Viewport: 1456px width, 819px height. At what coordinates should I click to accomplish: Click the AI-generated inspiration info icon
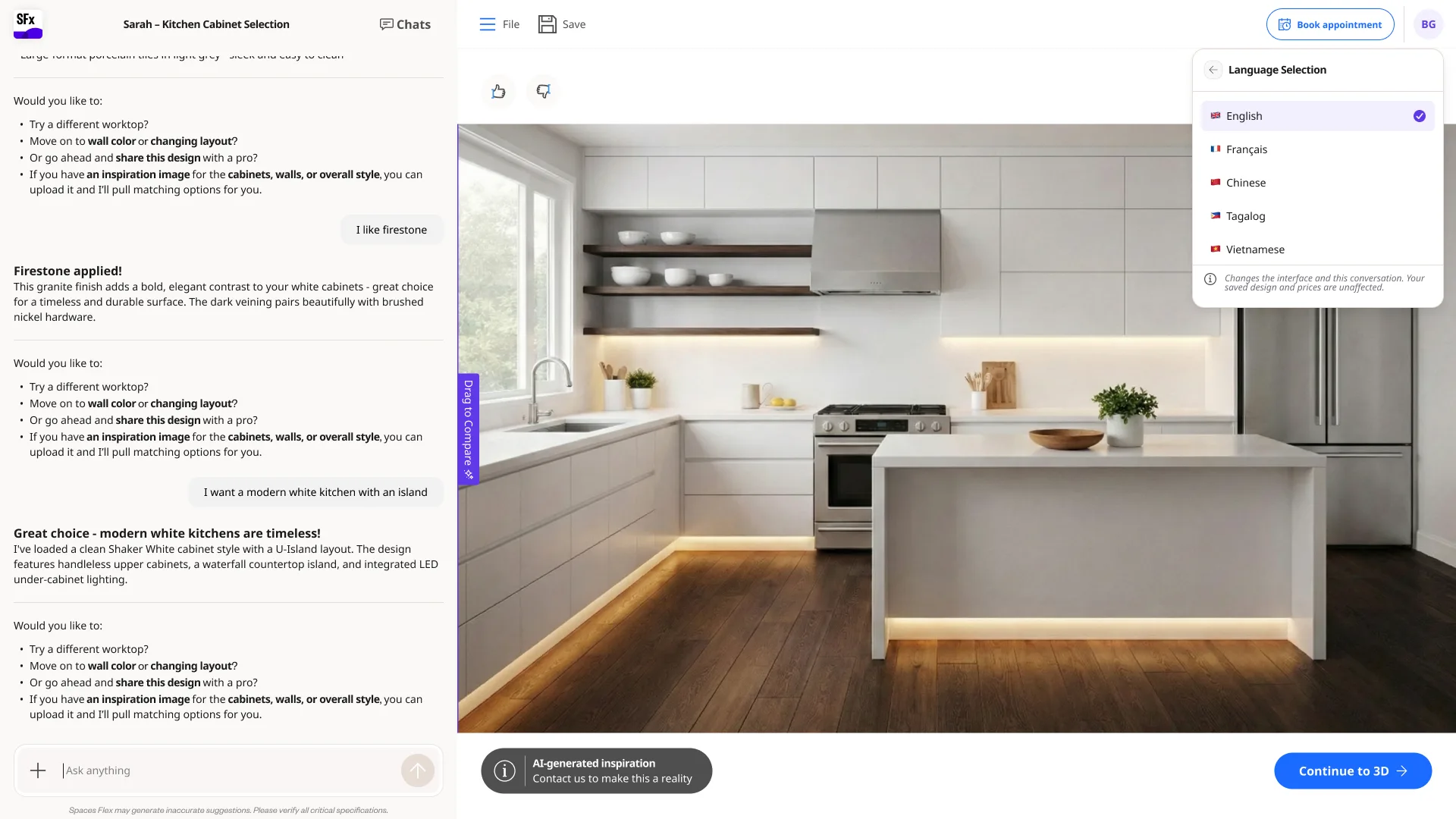click(504, 771)
